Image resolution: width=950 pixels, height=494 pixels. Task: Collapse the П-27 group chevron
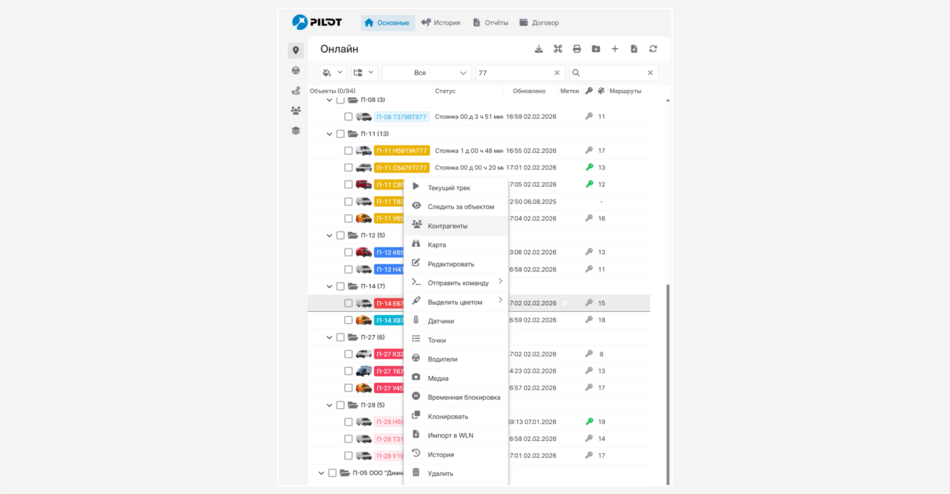pos(329,337)
